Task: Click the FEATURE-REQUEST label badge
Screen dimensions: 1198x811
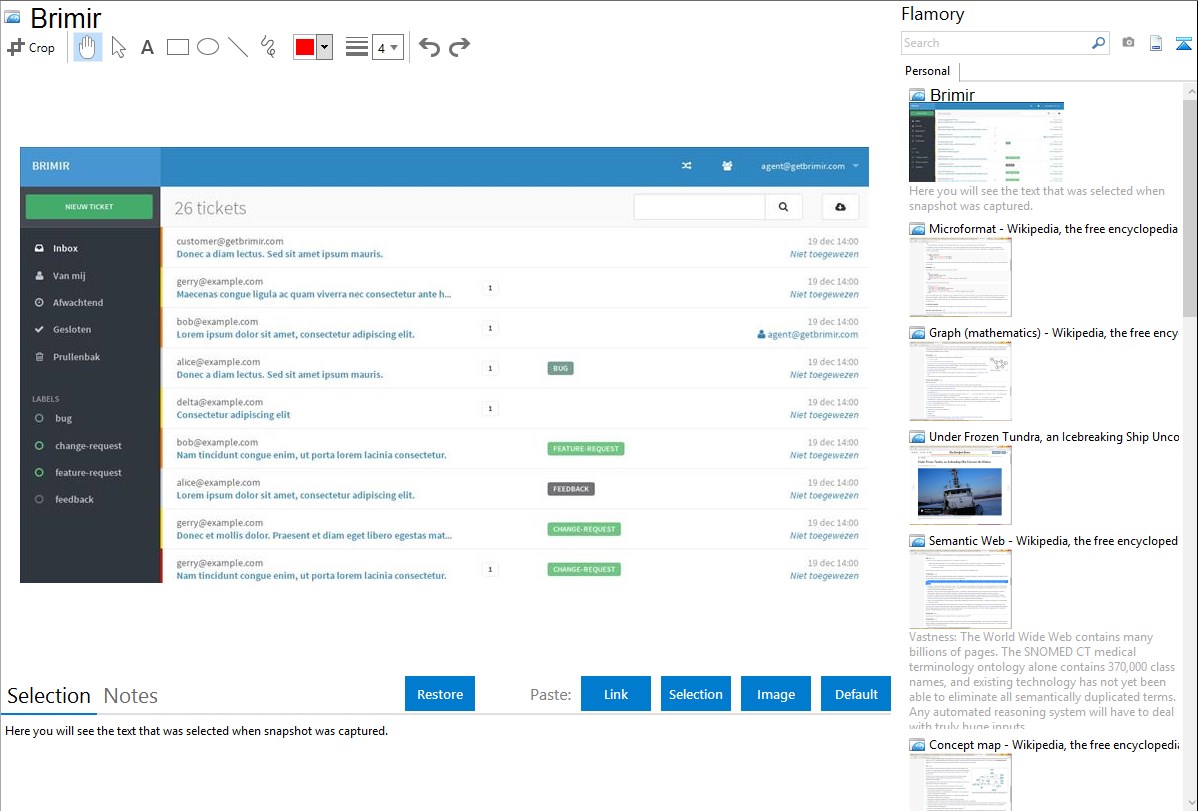Action: (x=586, y=449)
